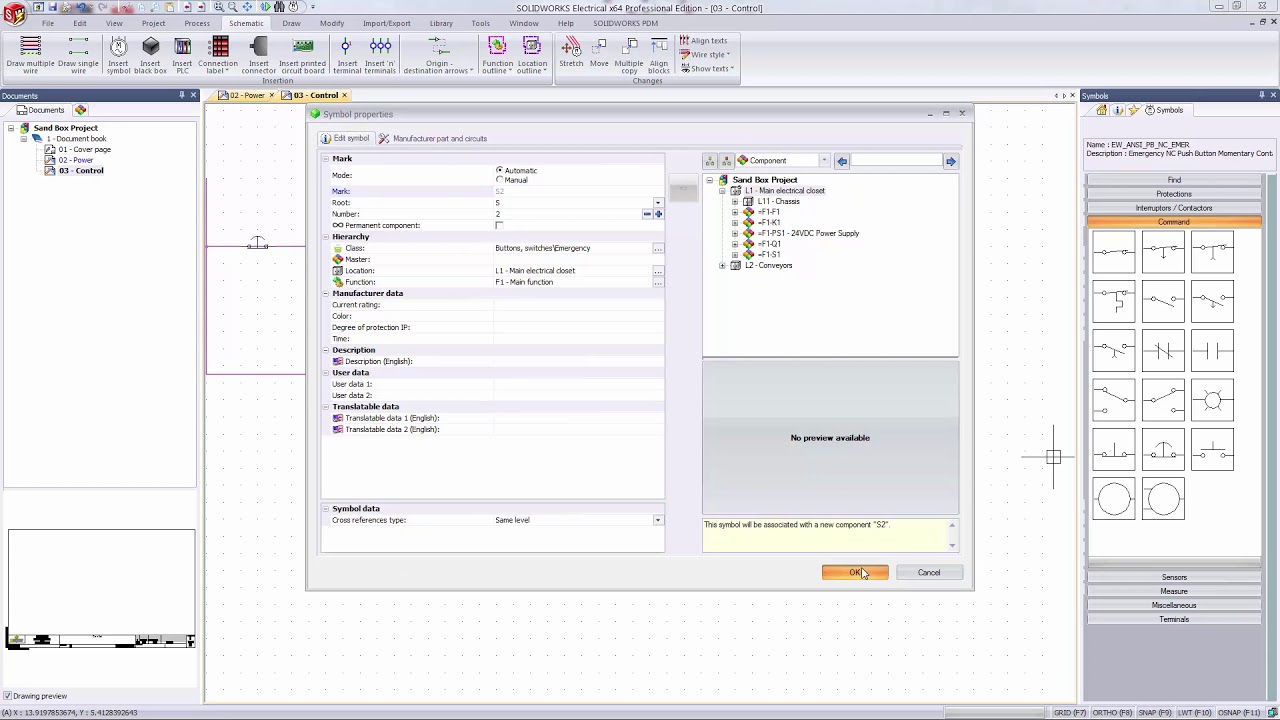The image size is (1280, 720).
Task: Open the Show texts dropdown
Action: 706,69
